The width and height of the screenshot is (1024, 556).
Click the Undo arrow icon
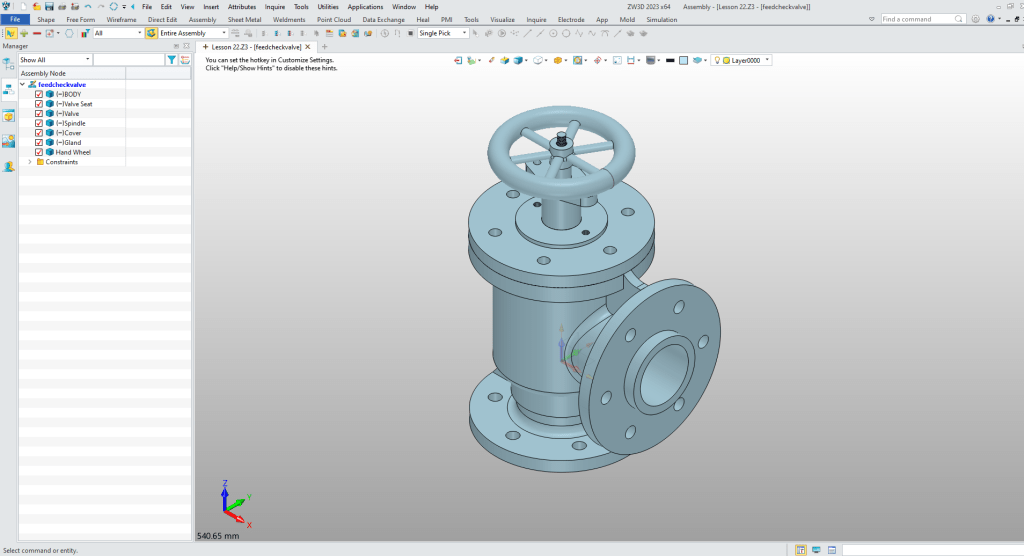[x=88, y=6]
